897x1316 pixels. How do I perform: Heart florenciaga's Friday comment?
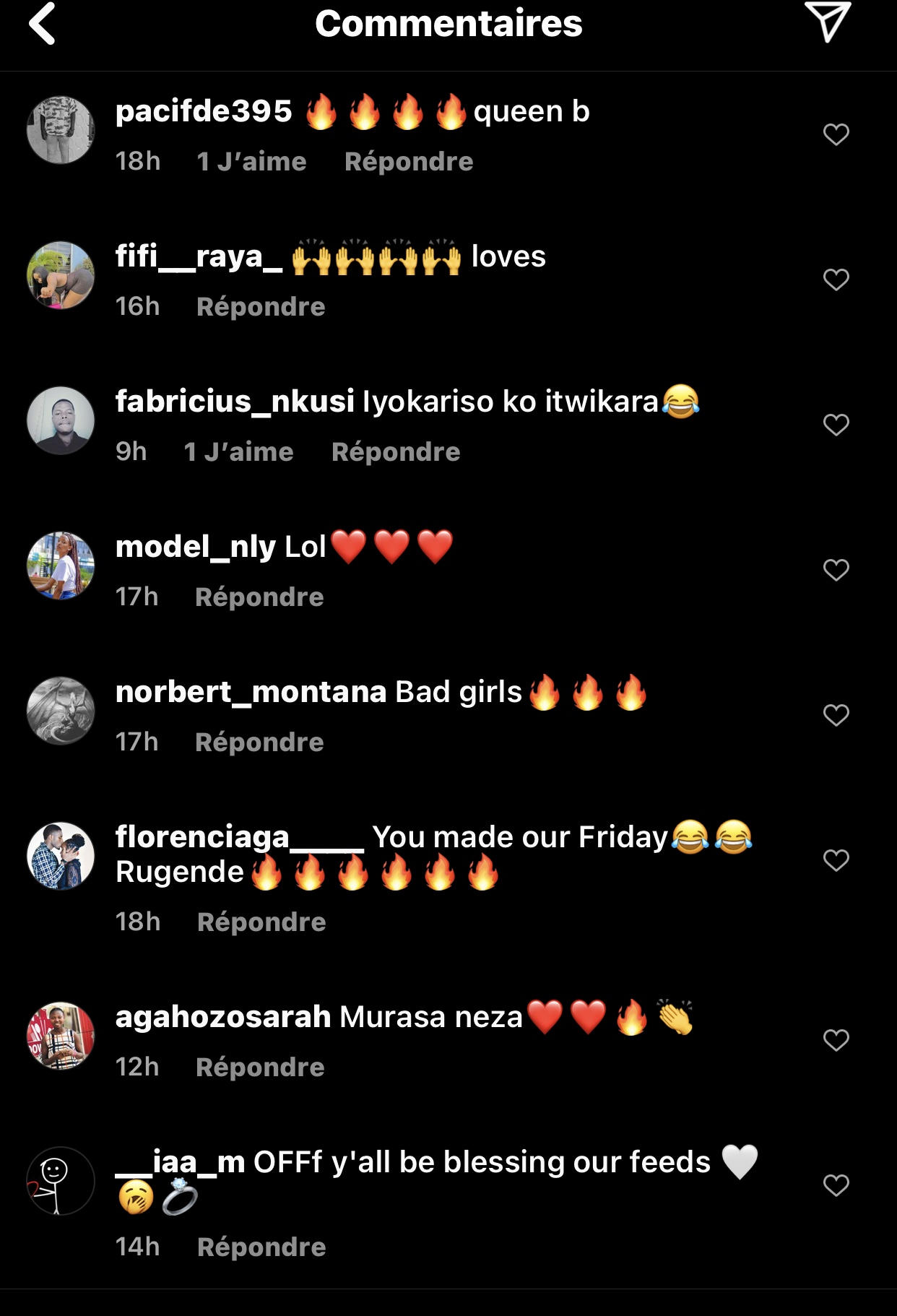(x=836, y=860)
